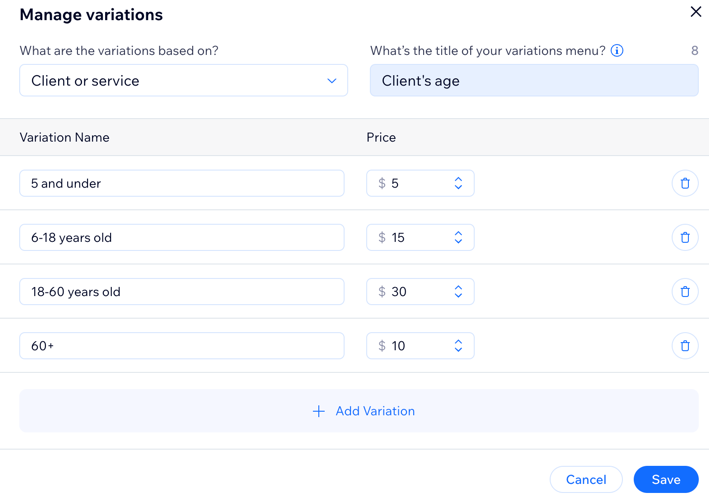Delete the '60+' variation

tap(685, 346)
